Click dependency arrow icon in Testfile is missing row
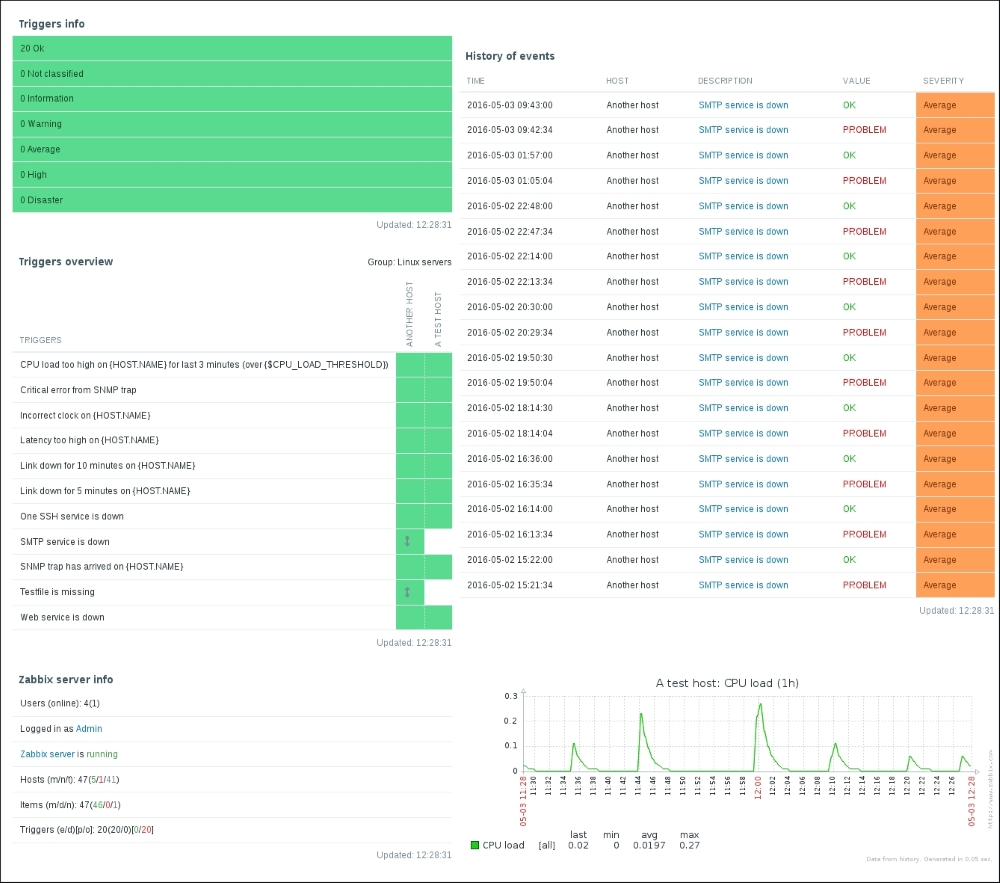1000x883 pixels. point(407,592)
